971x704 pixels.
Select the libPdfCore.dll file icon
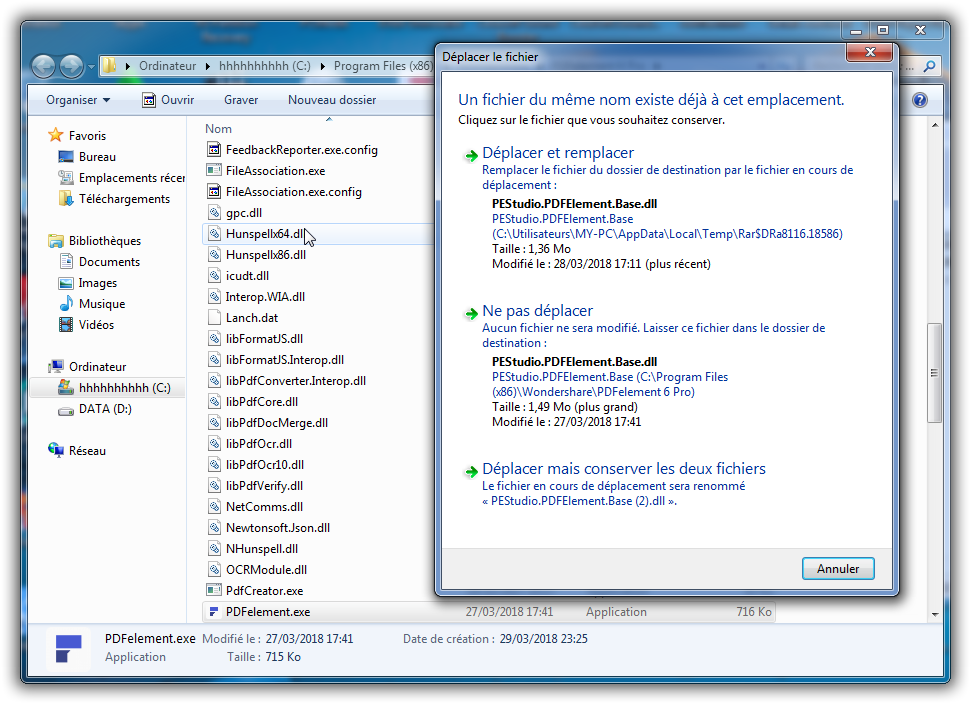click(x=214, y=402)
